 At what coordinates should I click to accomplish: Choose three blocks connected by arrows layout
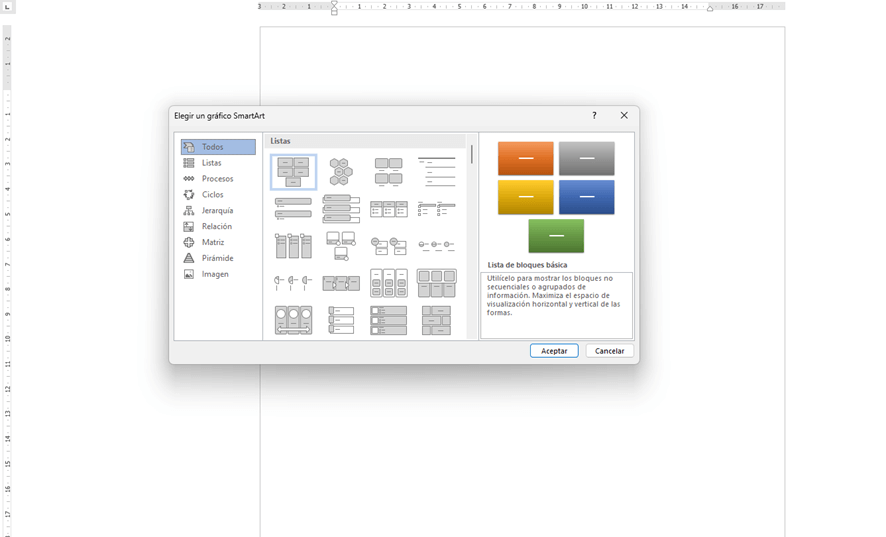(341, 283)
